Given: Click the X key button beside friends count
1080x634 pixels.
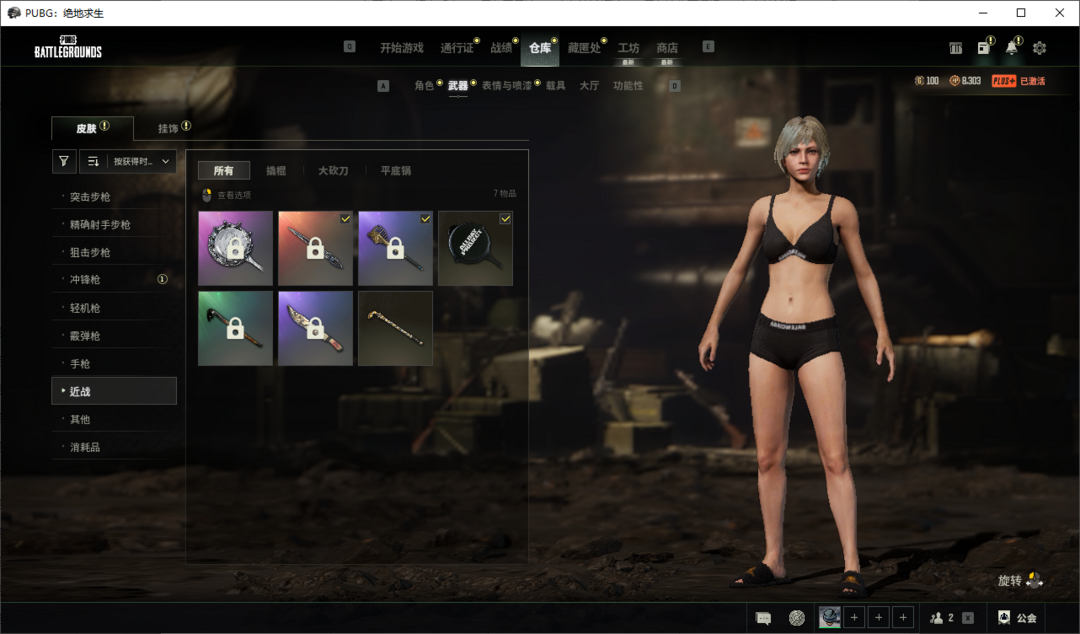Looking at the screenshot, I should click(x=968, y=618).
